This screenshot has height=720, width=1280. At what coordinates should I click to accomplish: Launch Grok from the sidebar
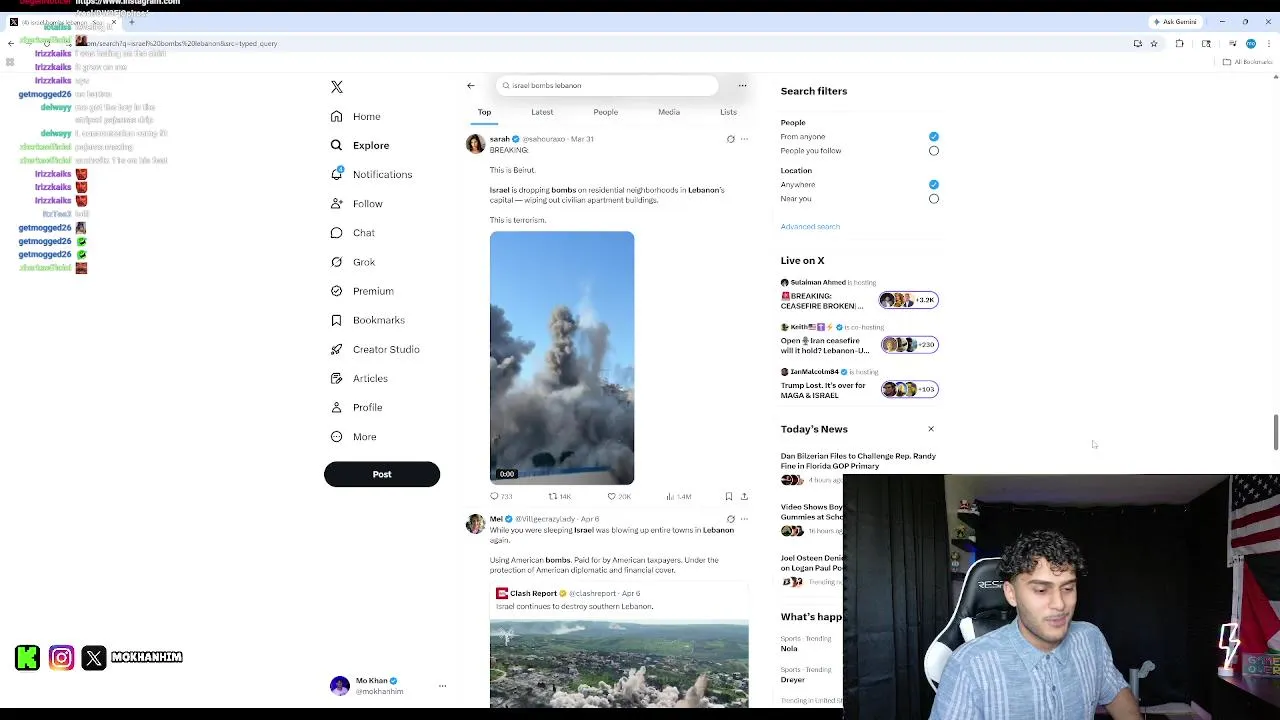(x=353, y=262)
